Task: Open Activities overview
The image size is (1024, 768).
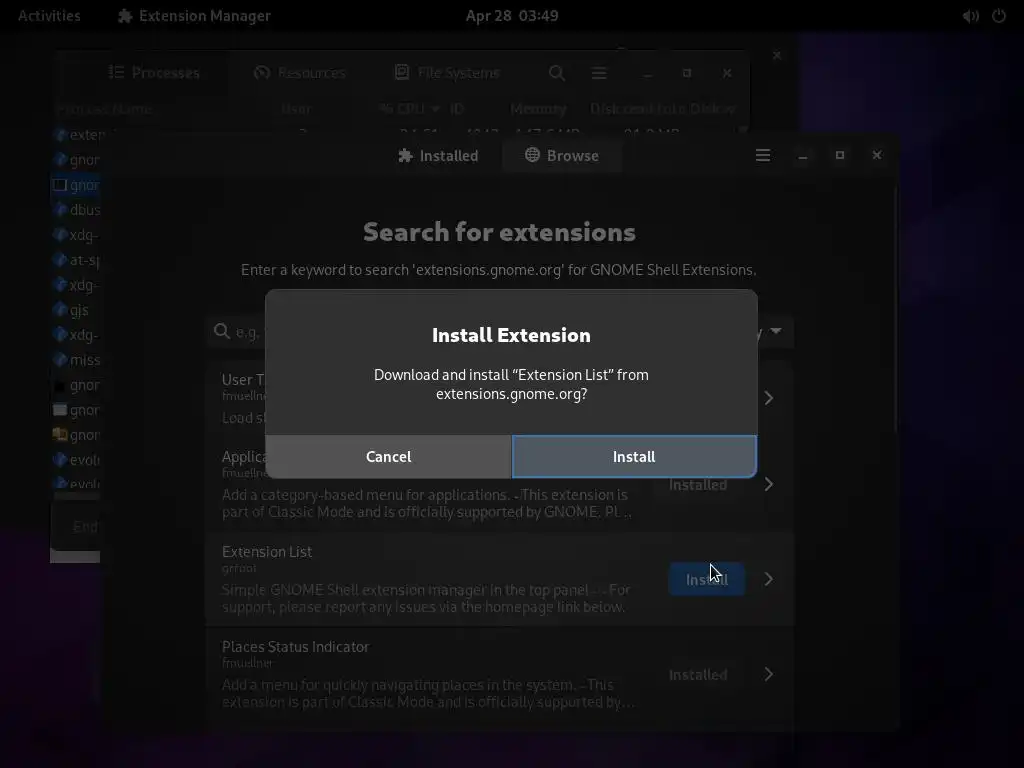Action: point(49,16)
